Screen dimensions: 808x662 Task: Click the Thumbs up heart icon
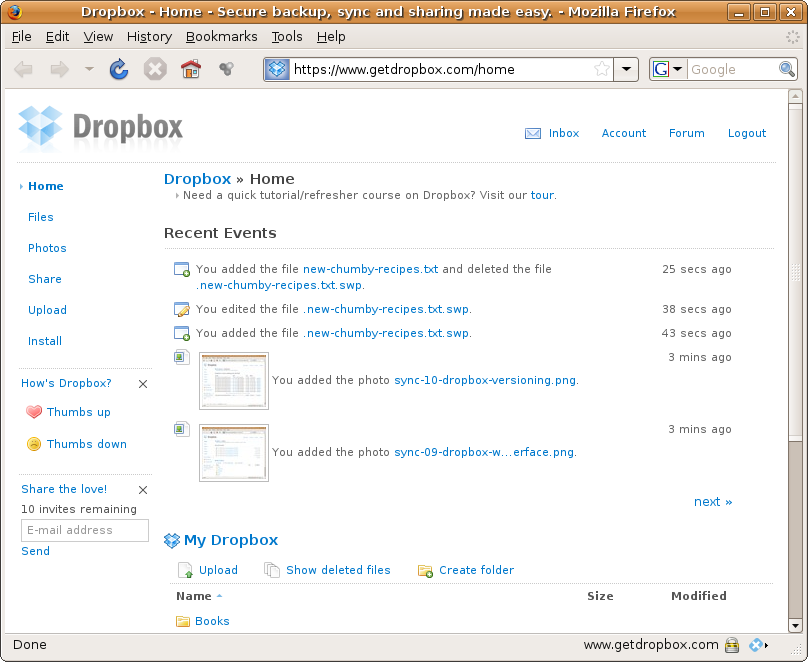[x=33, y=412]
